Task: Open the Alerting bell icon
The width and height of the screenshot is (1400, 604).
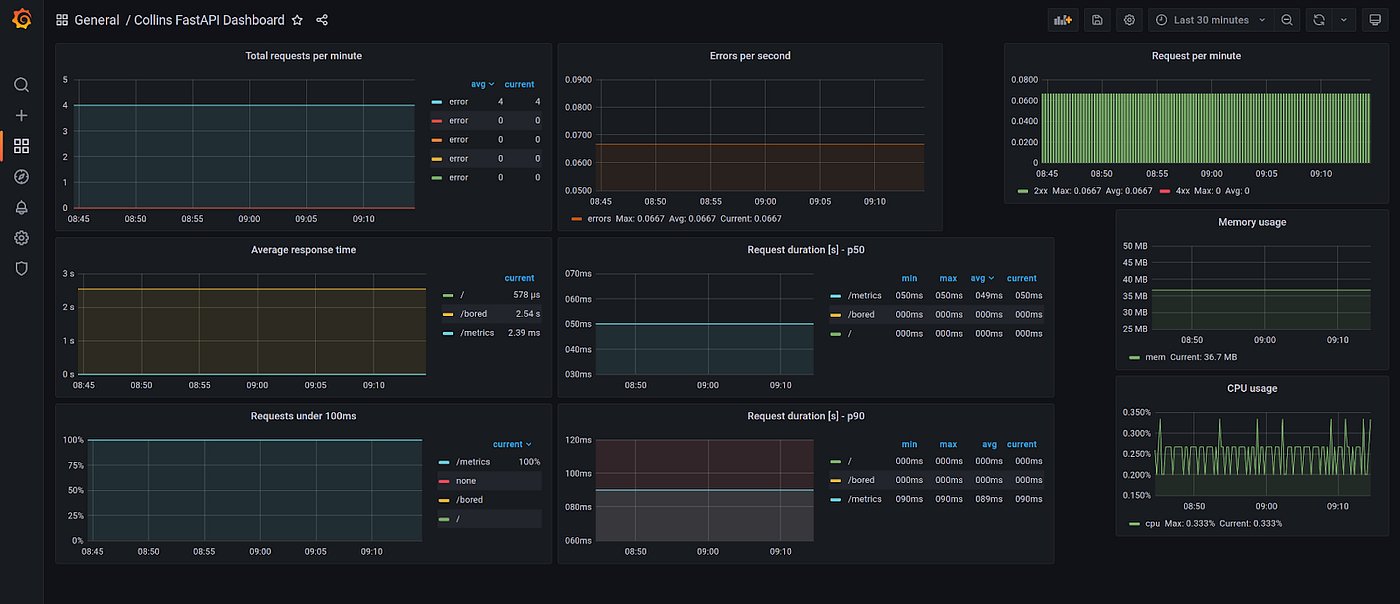Action: pos(21,207)
